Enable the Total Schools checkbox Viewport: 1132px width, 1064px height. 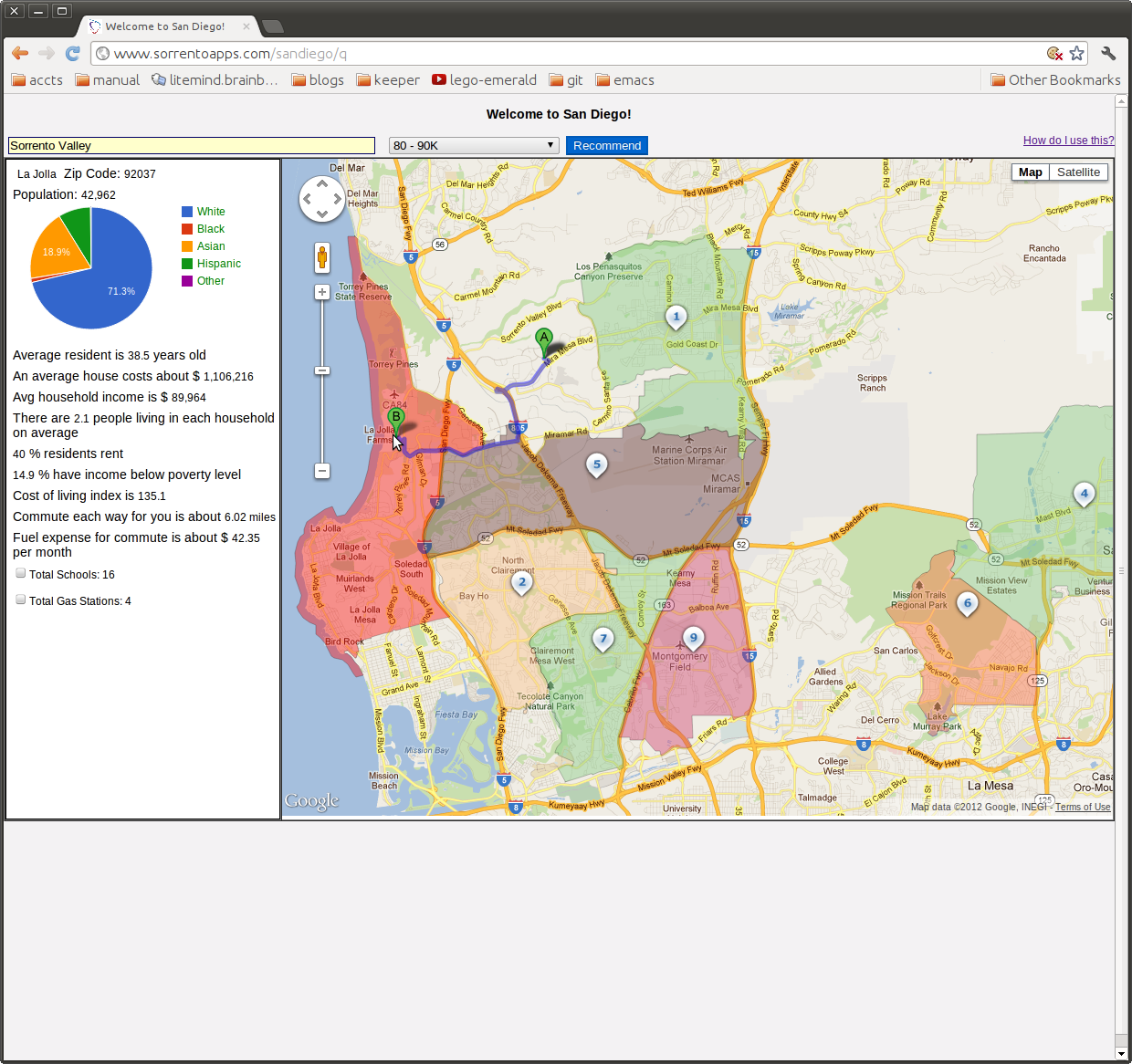pos(21,573)
